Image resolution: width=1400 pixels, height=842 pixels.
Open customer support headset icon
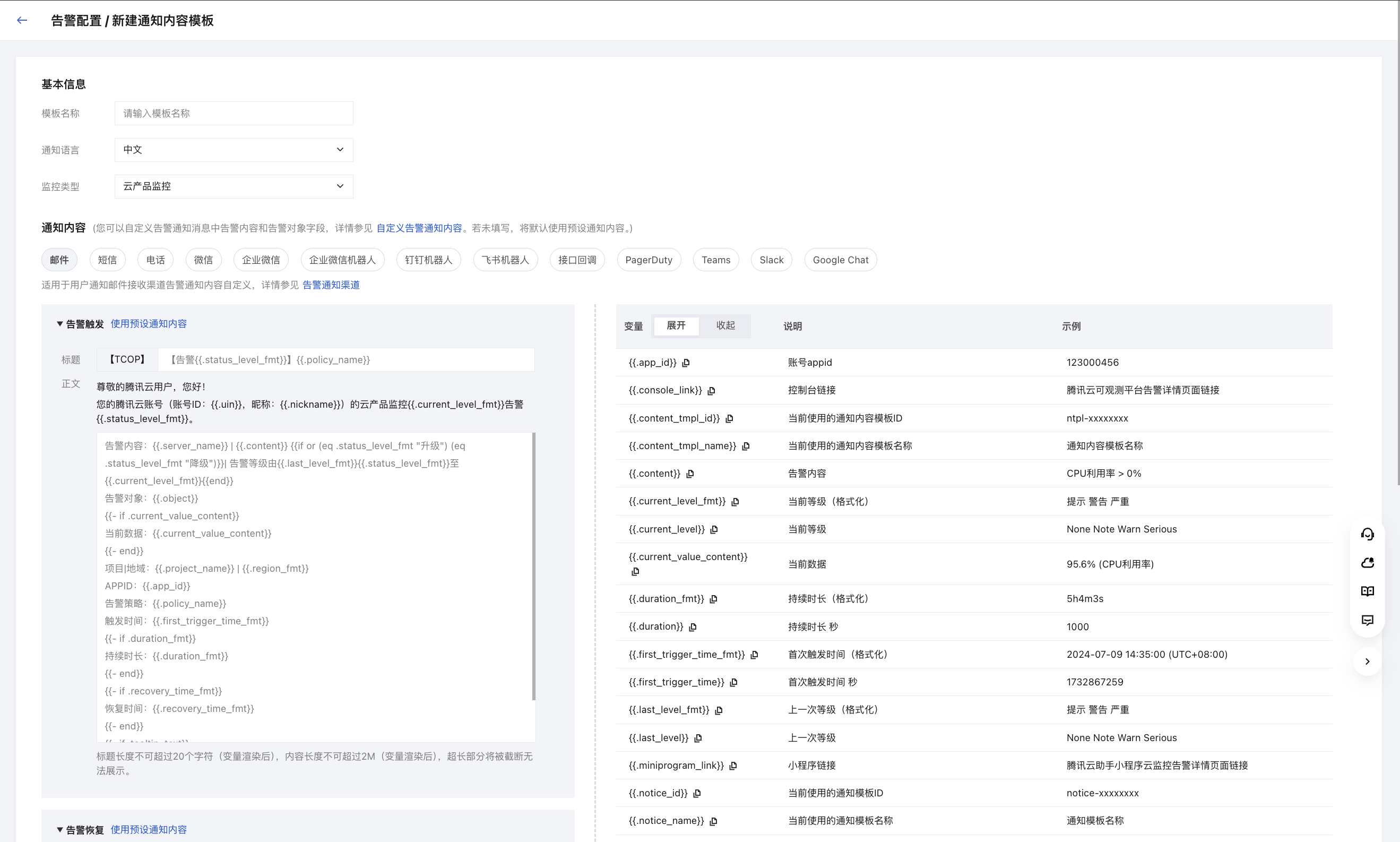click(1367, 535)
